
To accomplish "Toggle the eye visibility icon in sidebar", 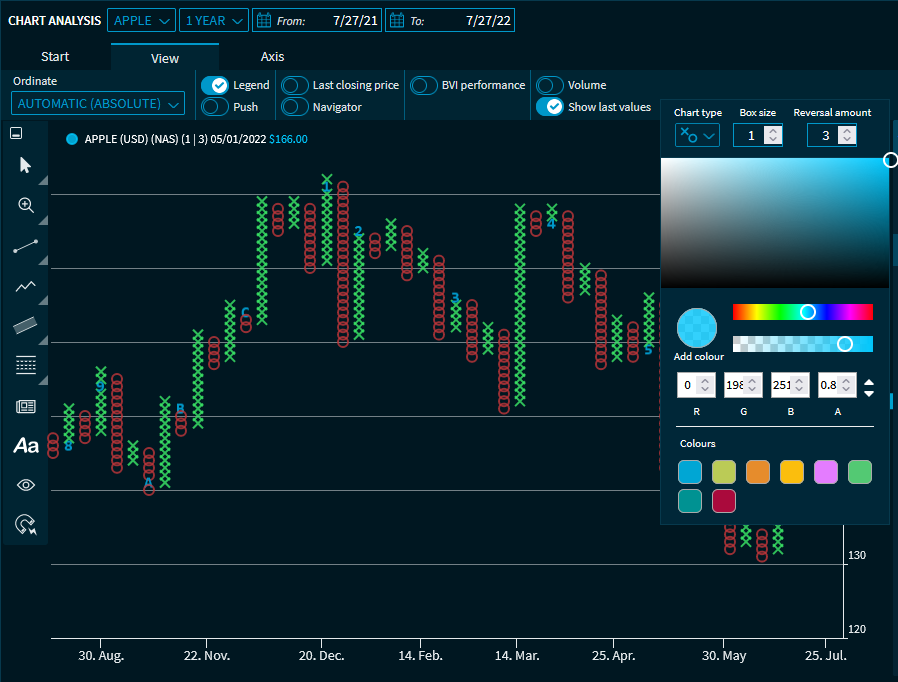I will [x=26, y=485].
